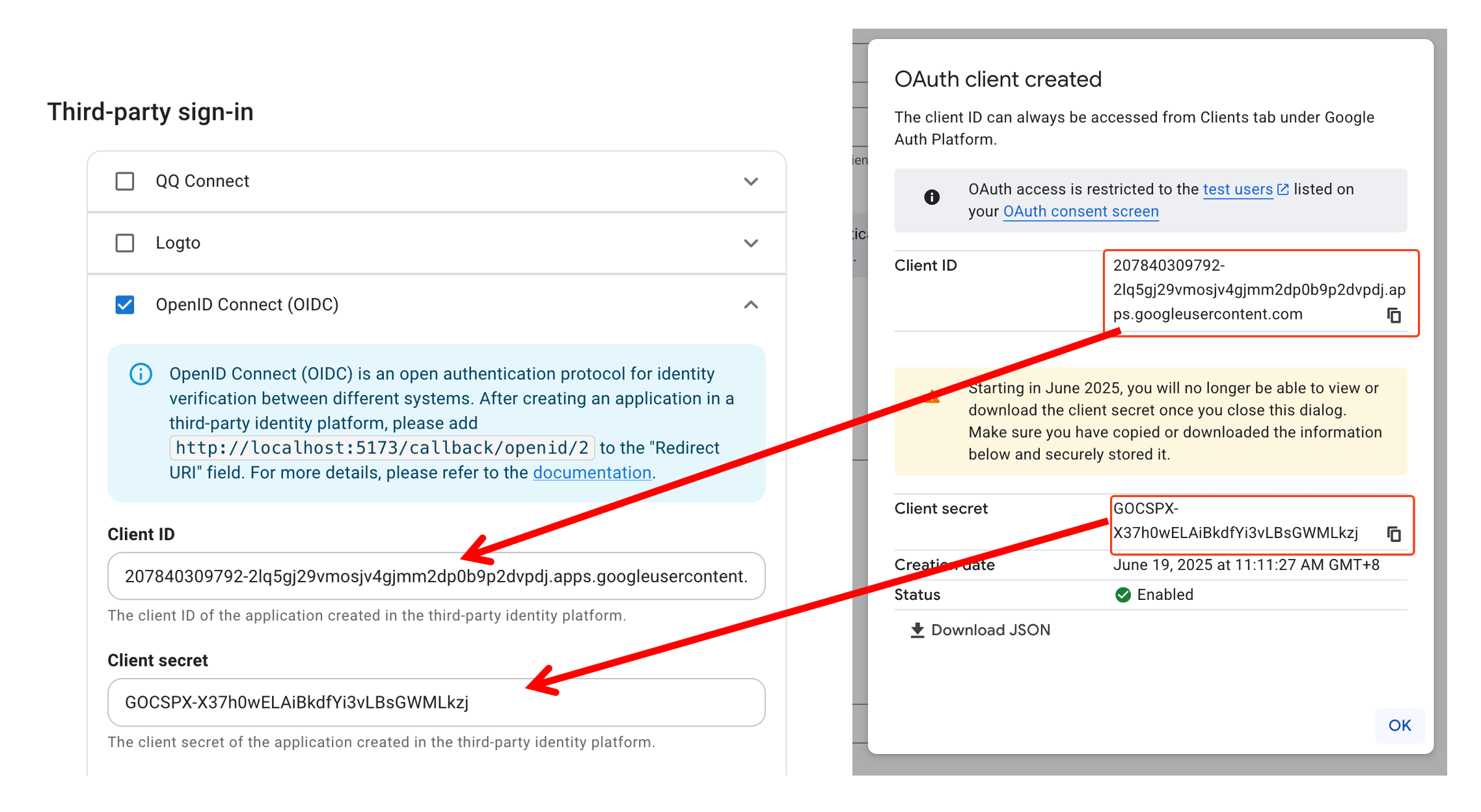This screenshot has width=1481, height=812.
Task: Open the test users link
Action: [x=1236, y=189]
